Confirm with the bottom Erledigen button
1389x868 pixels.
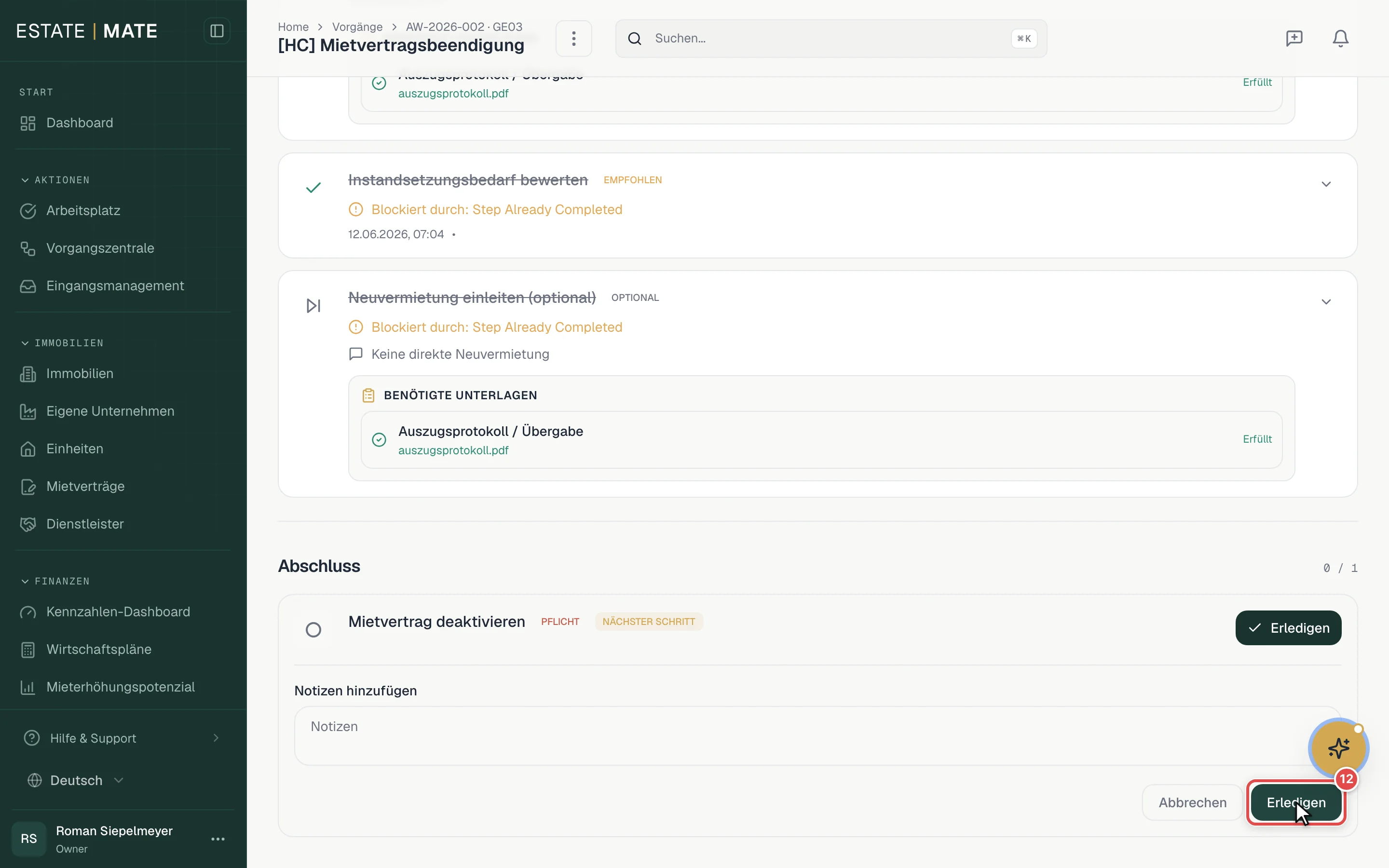coord(1296,802)
